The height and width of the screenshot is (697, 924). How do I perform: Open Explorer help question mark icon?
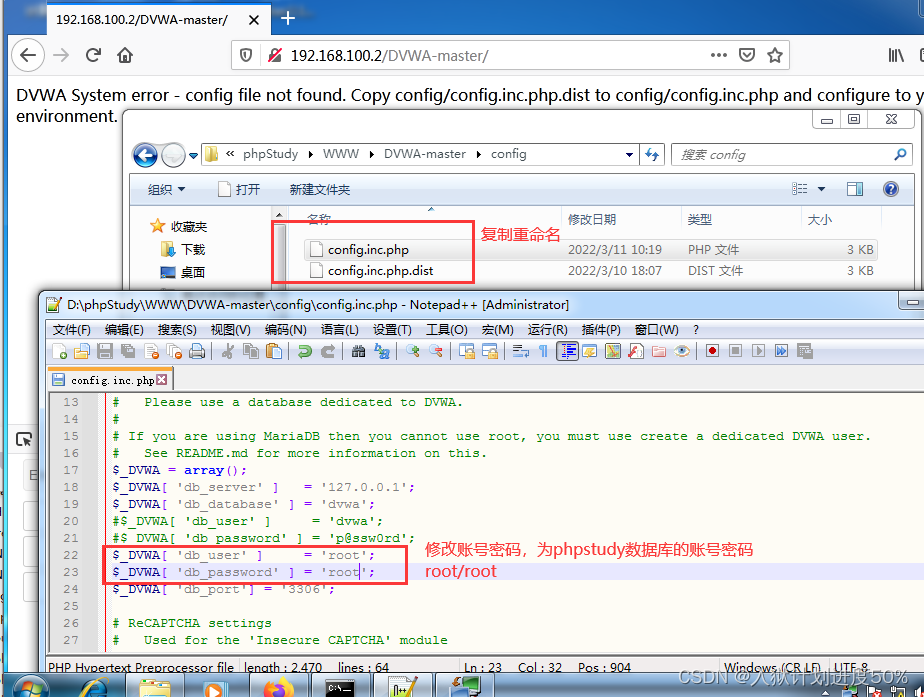click(891, 189)
